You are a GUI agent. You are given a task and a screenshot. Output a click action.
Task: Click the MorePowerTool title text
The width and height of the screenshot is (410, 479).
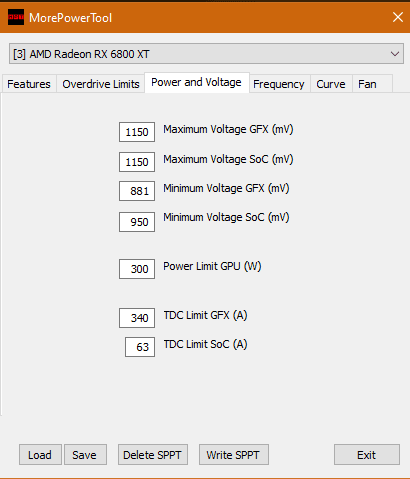pyautogui.click(x=70, y=18)
